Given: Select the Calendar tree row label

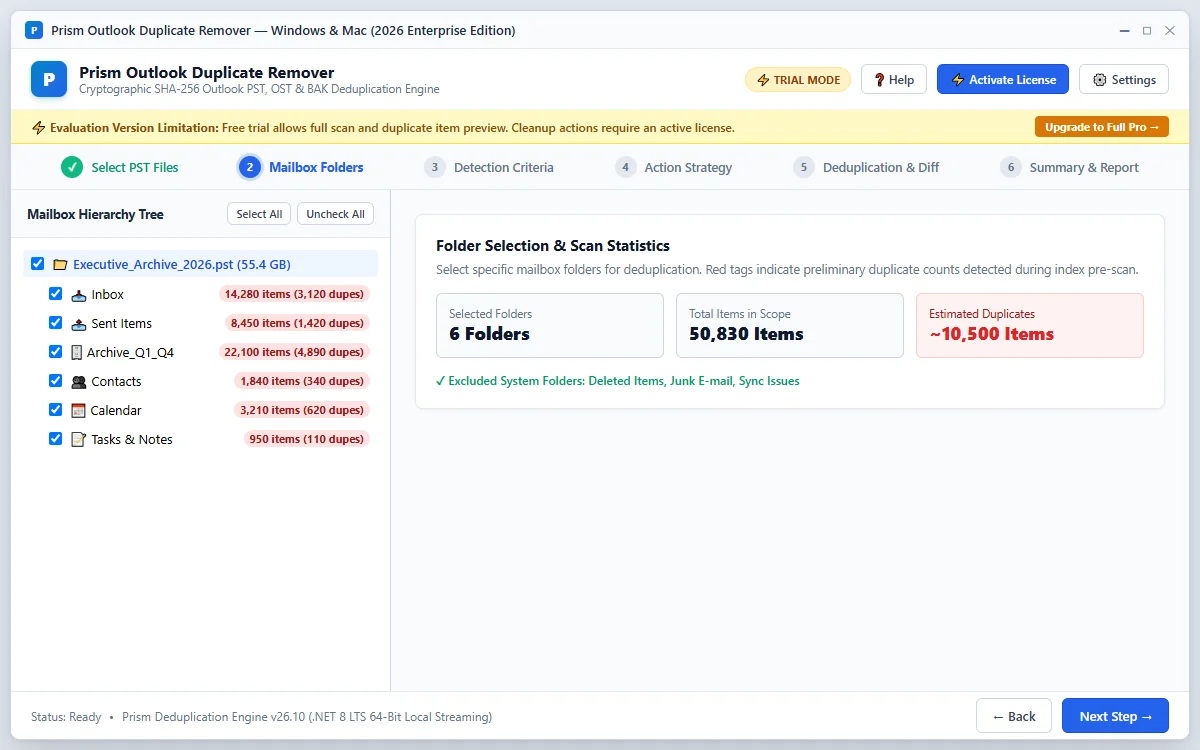Looking at the screenshot, I should point(116,411).
